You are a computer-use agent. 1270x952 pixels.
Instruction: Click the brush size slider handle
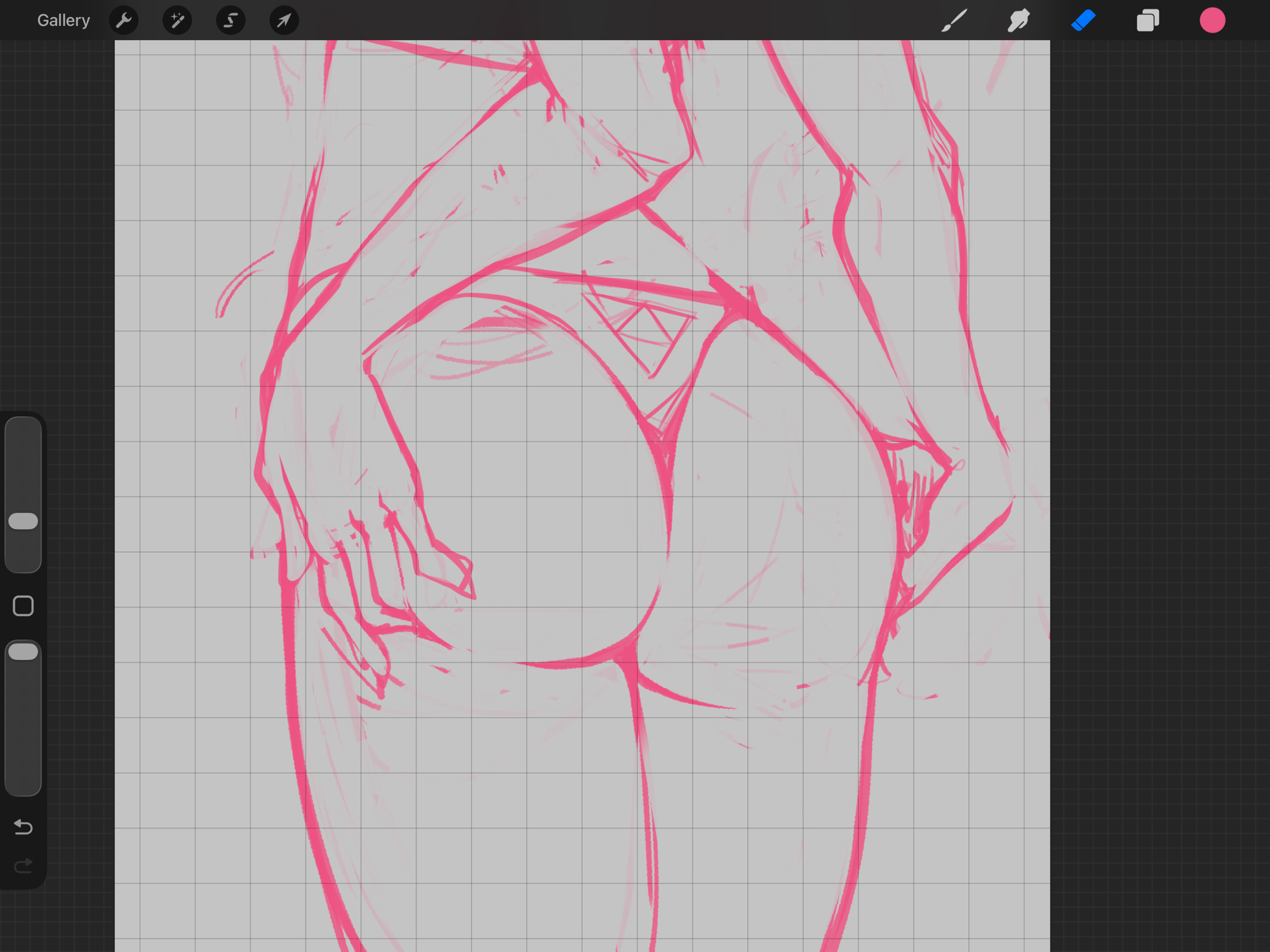click(x=23, y=521)
